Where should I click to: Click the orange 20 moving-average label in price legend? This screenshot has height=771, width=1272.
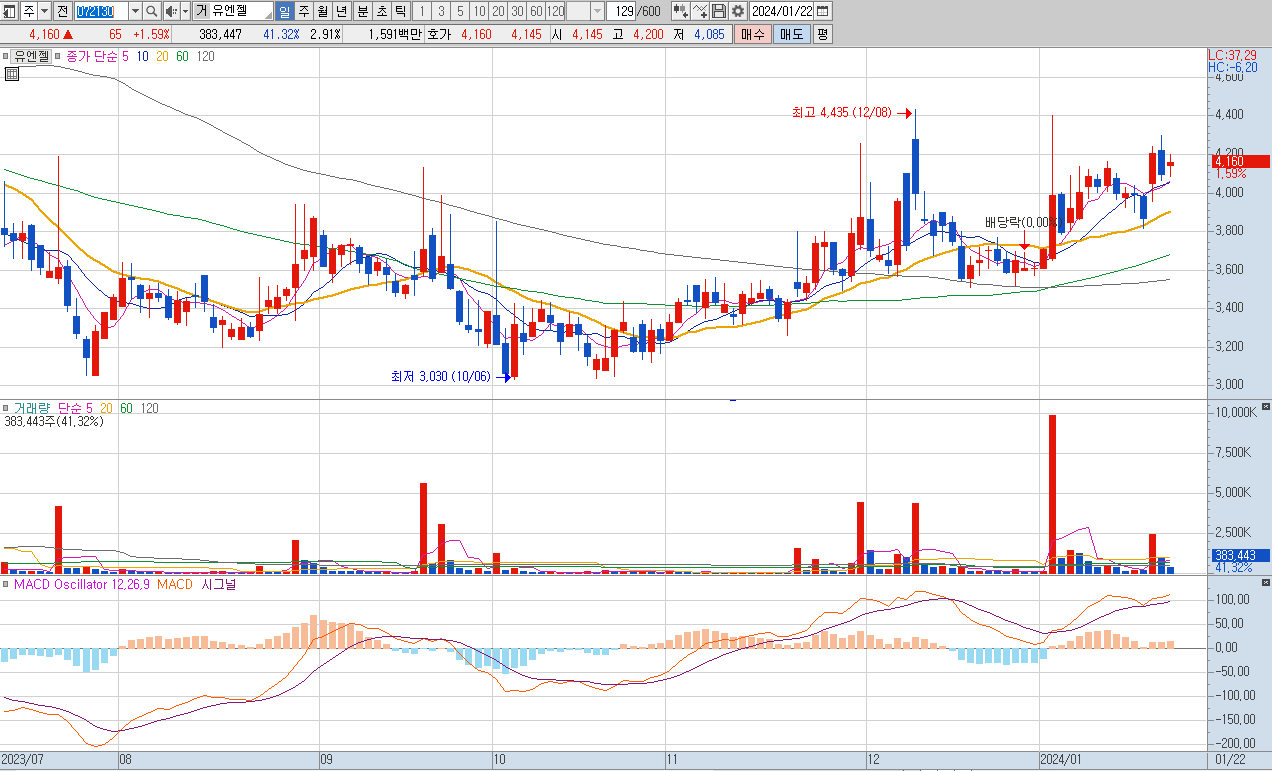pyautogui.click(x=161, y=57)
